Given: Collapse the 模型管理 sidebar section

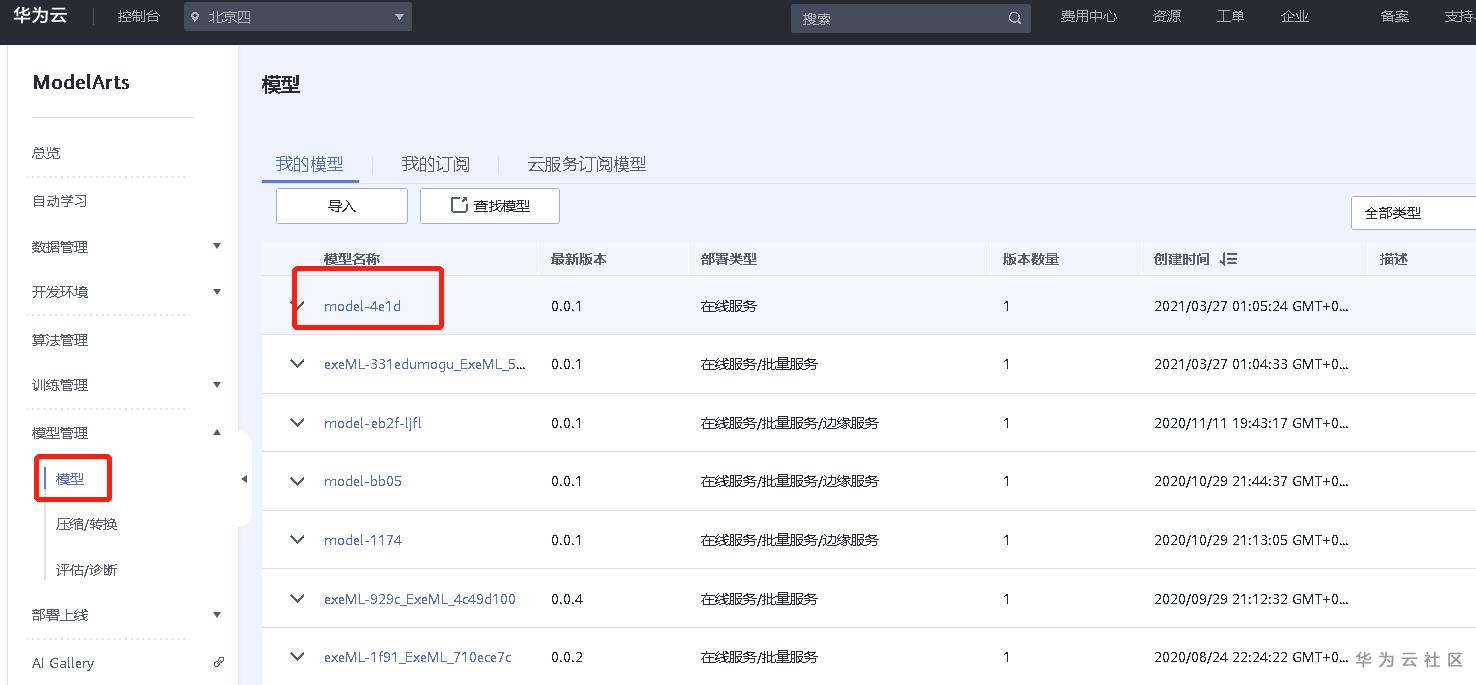Looking at the screenshot, I should [217, 431].
